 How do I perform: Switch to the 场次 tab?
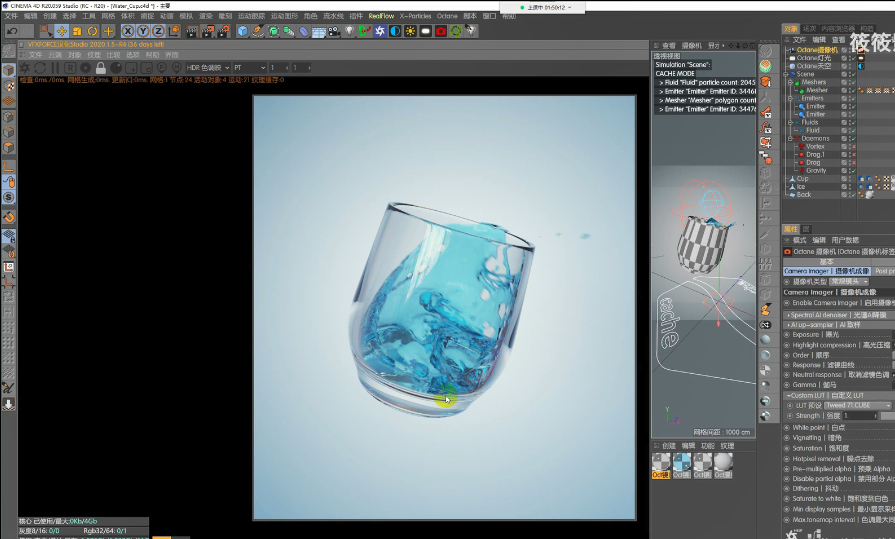tap(809, 29)
